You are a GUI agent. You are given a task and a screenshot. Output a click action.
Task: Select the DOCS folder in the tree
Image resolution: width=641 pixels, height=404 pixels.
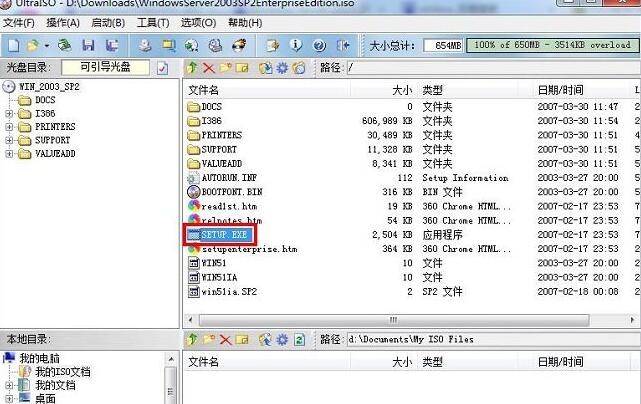(x=45, y=100)
